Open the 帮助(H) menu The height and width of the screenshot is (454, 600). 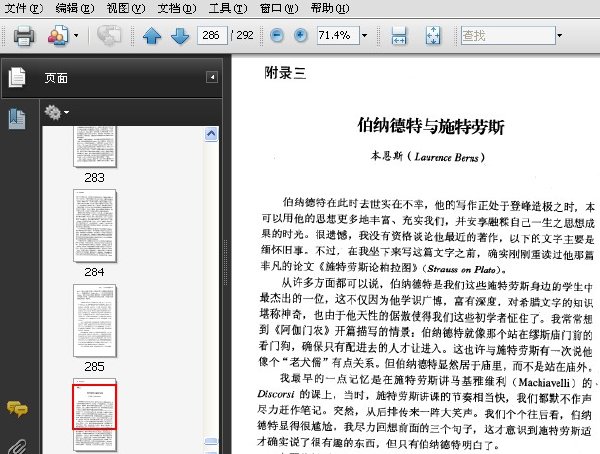(329, 8)
